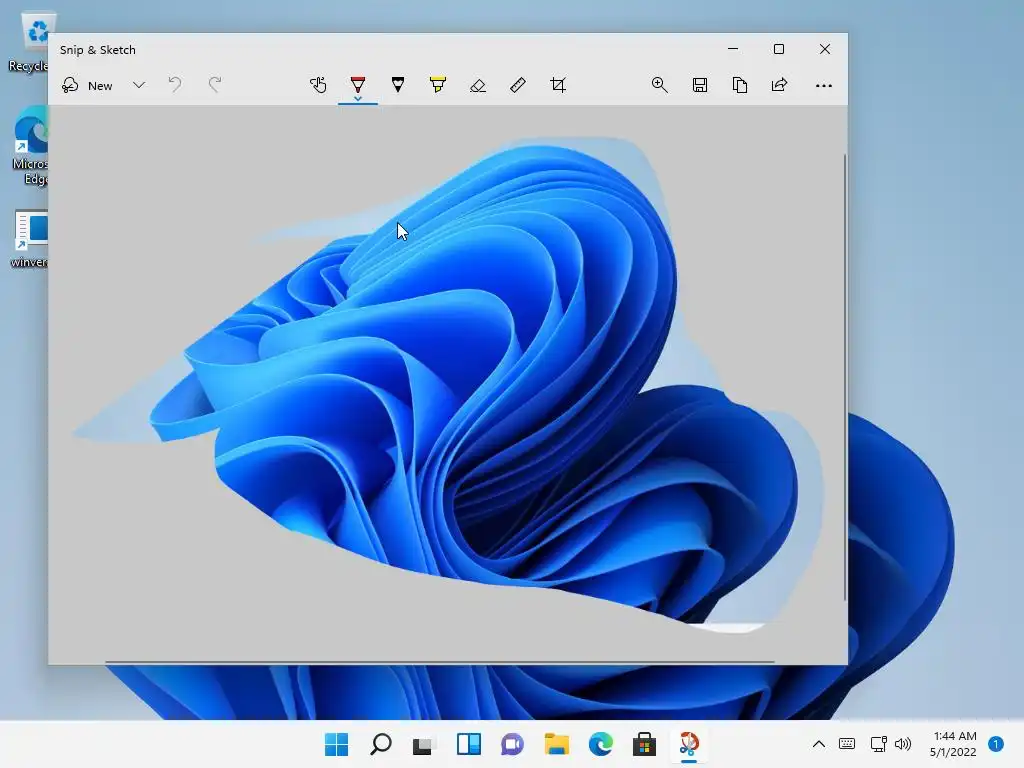This screenshot has height=768, width=1024.
Task: Select the Microsoft Edge desktop shortcut
Action: coord(31,145)
